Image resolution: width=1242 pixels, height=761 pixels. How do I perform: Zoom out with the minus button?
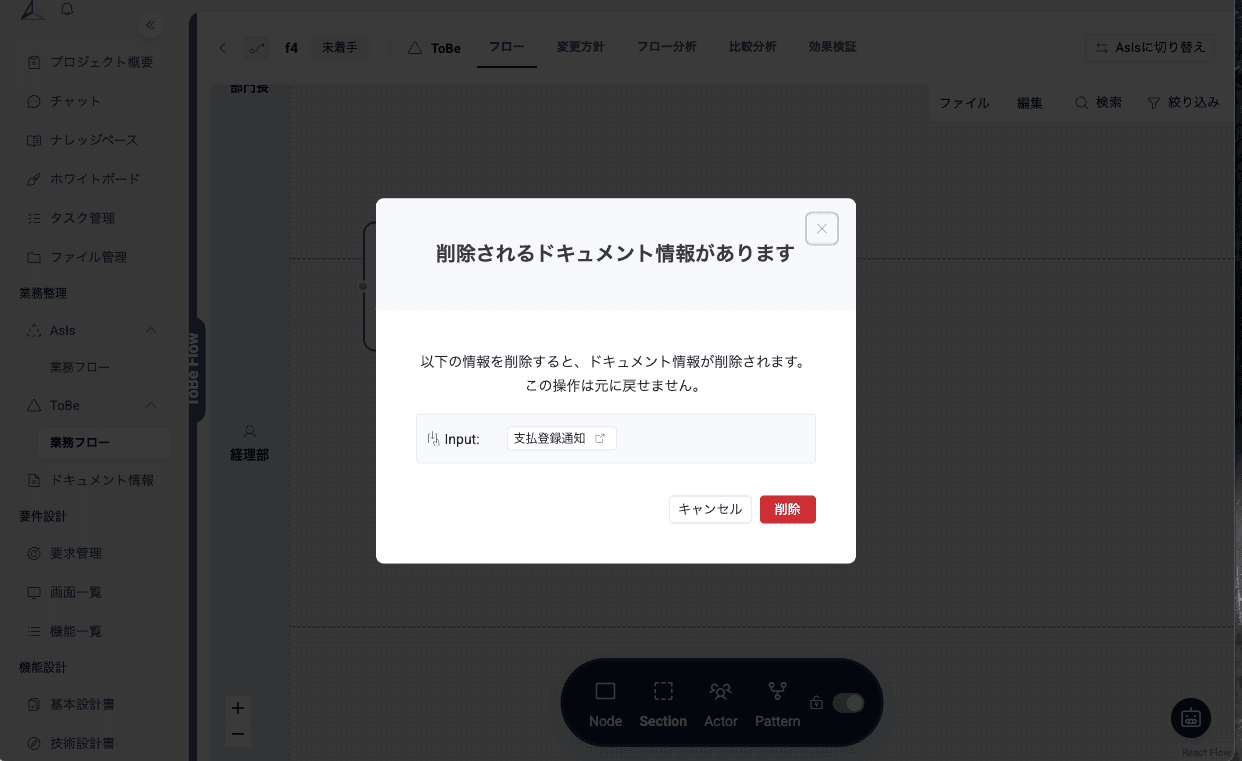pyautogui.click(x=238, y=733)
